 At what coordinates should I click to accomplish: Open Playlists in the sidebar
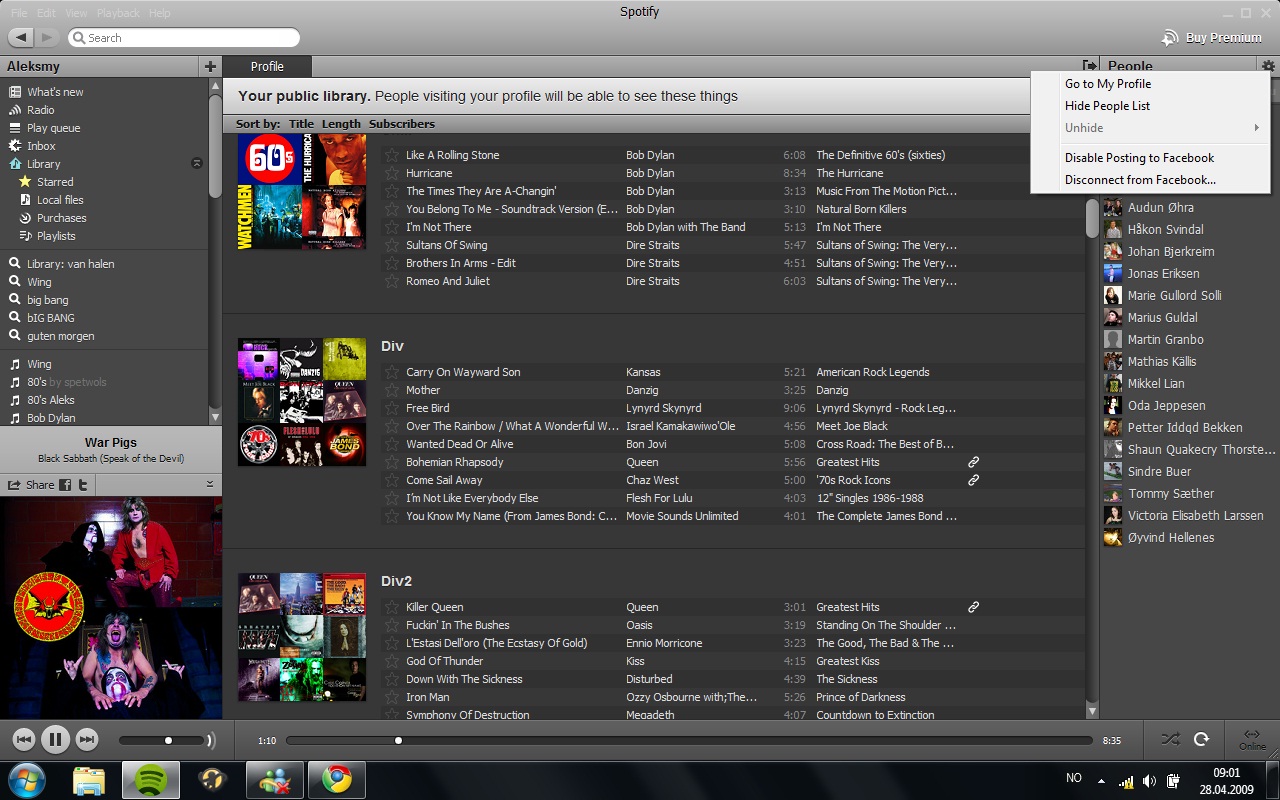tap(56, 236)
